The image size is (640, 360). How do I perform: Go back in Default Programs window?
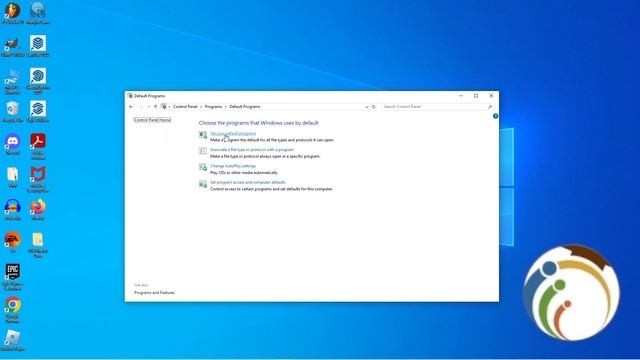click(131, 107)
